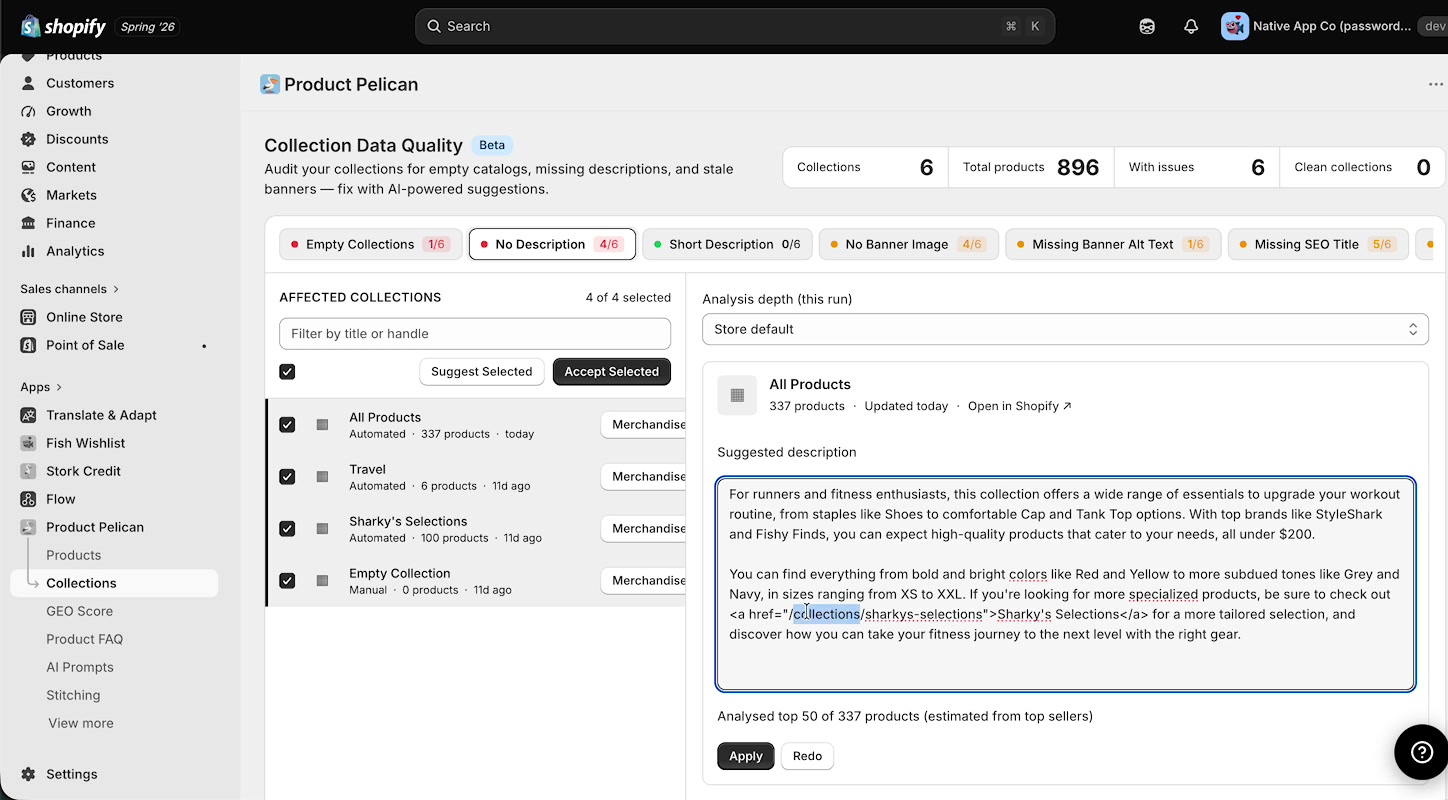Screen dimensions: 1448x800
Task: Click the top Search field
Action: (x=735, y=26)
